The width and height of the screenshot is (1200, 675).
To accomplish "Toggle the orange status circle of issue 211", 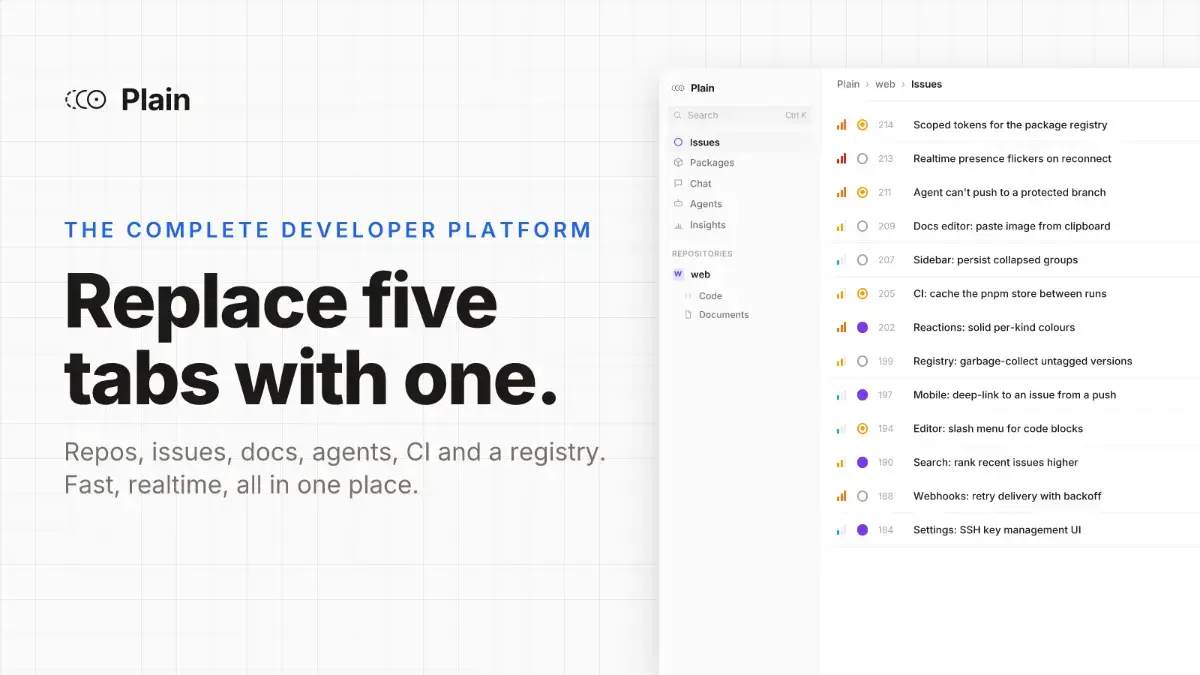I will click(863, 192).
